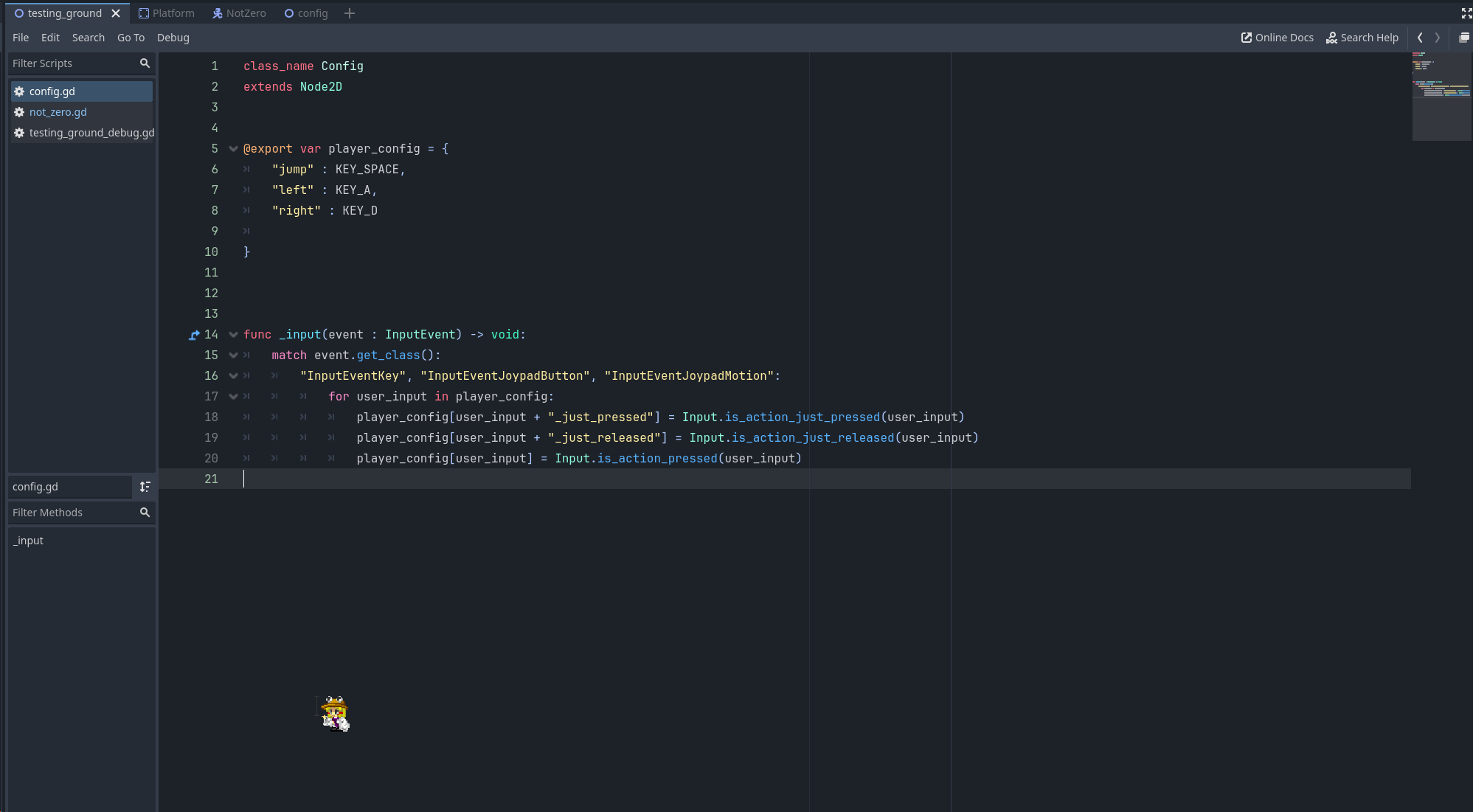This screenshot has height=812, width=1473.
Task: Click the add new scene tab plus icon
Action: point(350,13)
